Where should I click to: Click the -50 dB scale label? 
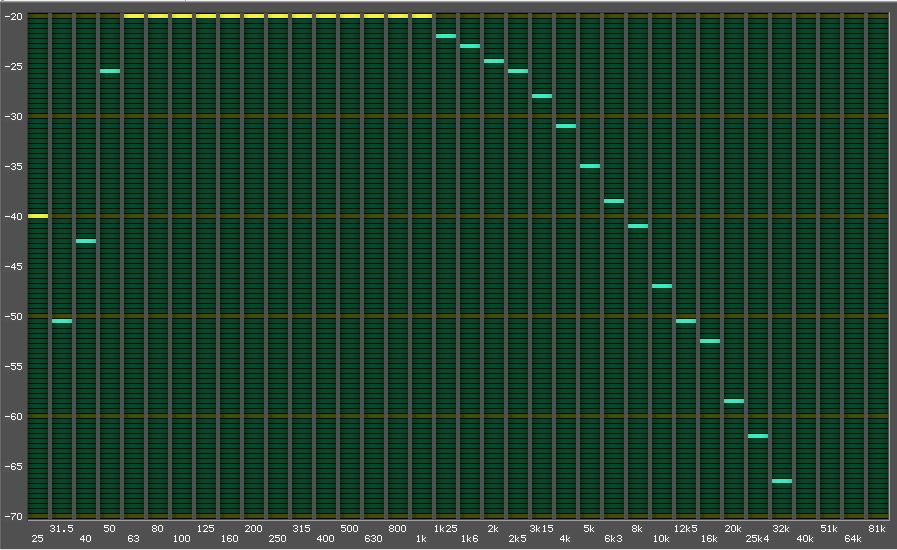point(13,316)
